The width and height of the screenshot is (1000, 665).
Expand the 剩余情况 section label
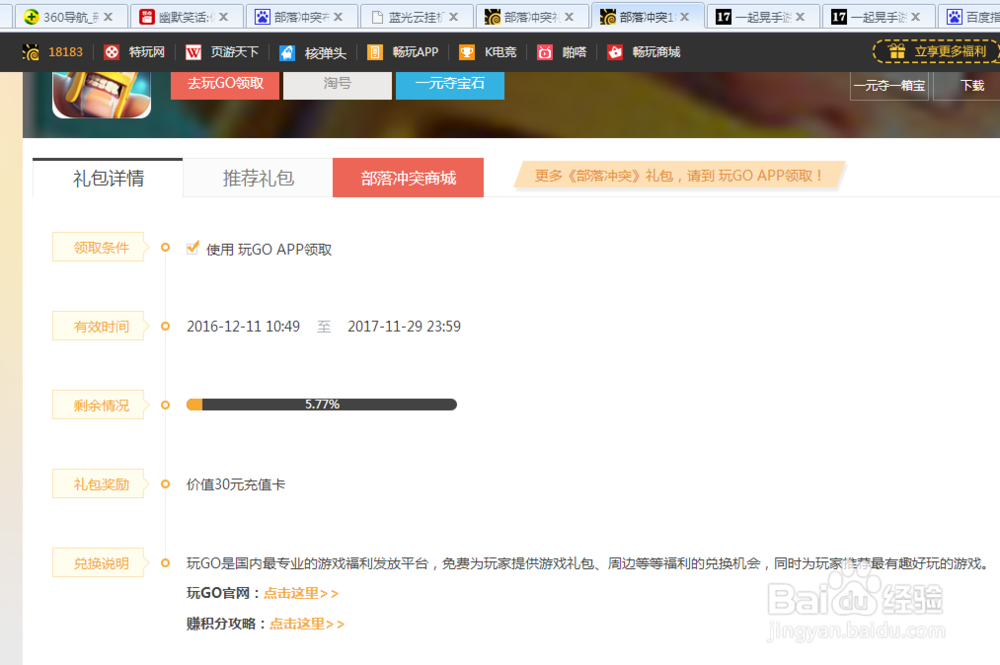(x=97, y=404)
